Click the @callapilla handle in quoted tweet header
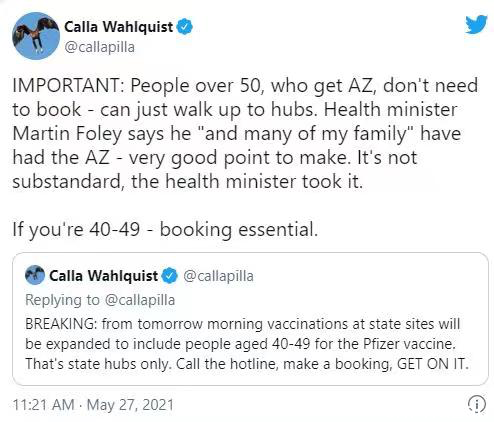This screenshot has width=494, height=422. click(218, 276)
